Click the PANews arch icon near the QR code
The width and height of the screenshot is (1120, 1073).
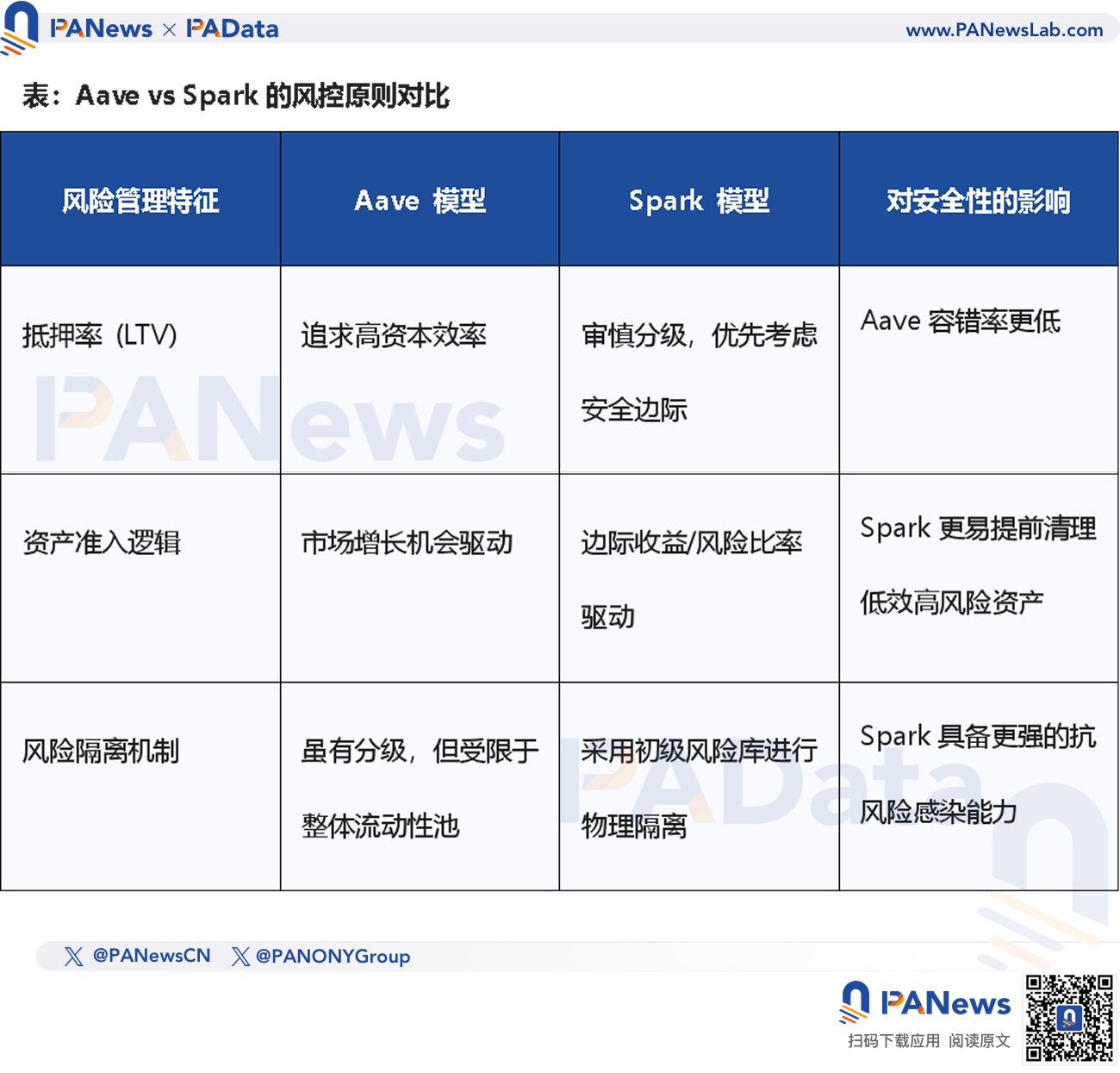click(x=855, y=1002)
